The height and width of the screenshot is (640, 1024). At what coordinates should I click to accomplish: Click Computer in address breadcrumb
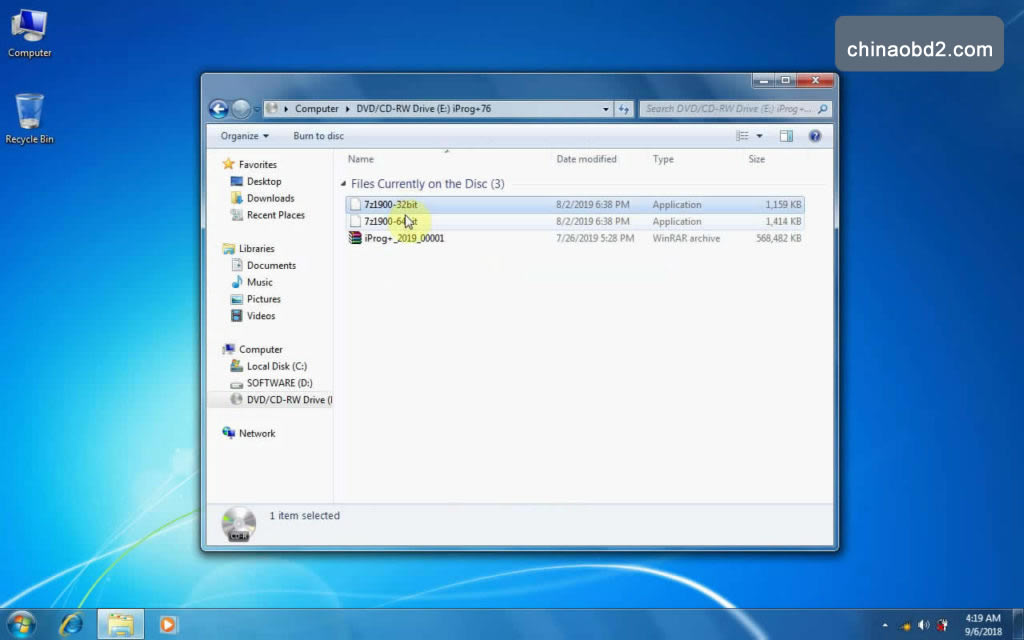[x=317, y=108]
